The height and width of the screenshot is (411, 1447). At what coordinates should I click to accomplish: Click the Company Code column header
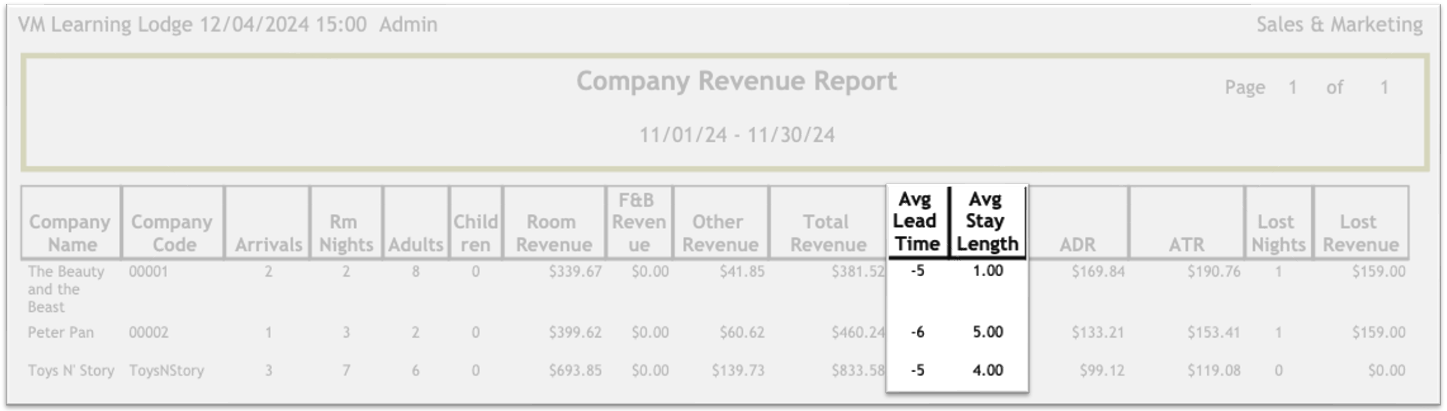tap(172, 233)
